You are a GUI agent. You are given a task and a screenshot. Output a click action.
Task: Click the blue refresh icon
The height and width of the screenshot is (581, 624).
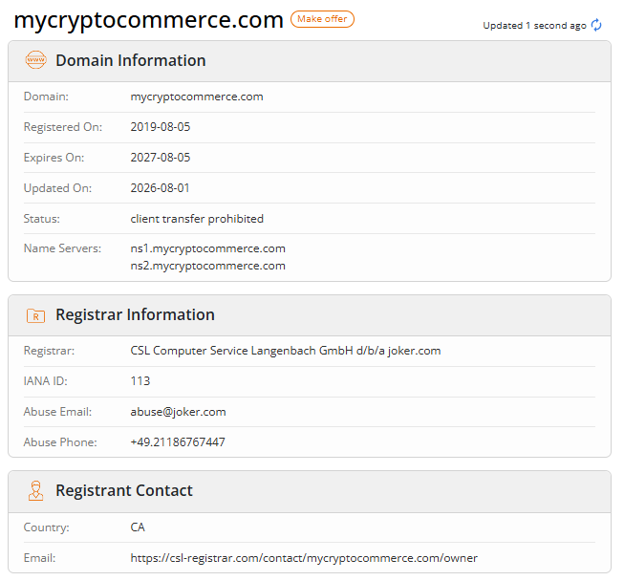click(596, 25)
